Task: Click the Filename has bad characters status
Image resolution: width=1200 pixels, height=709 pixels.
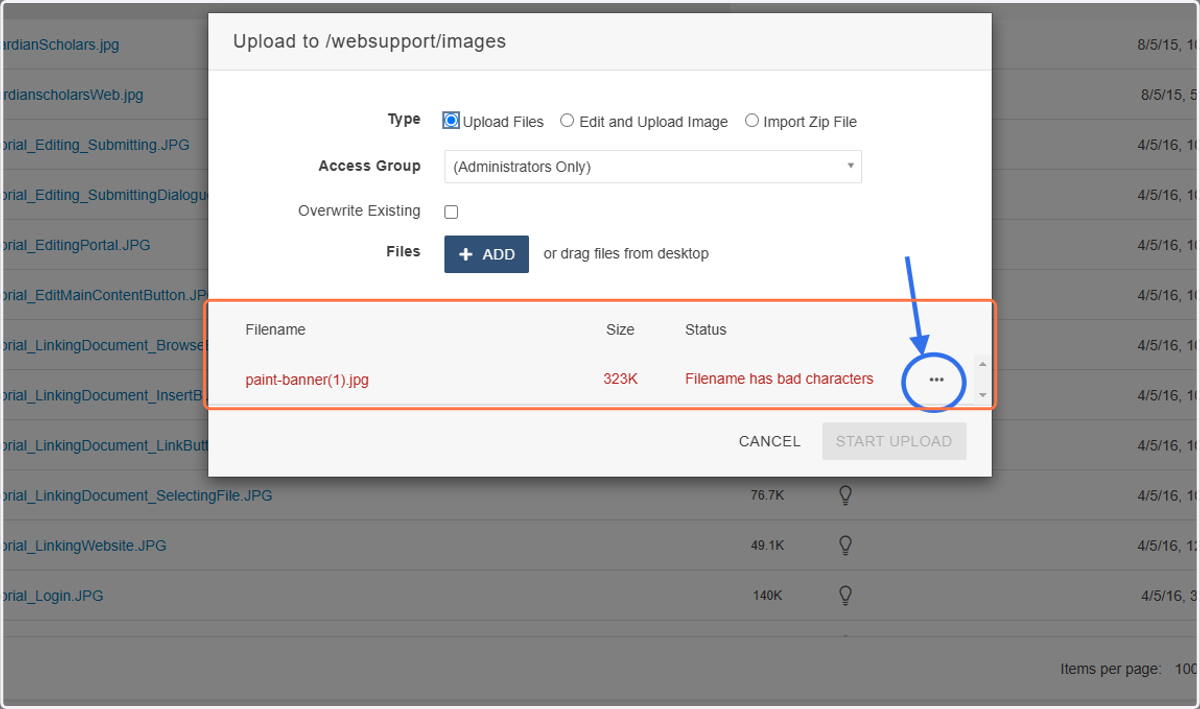Action: pos(779,379)
